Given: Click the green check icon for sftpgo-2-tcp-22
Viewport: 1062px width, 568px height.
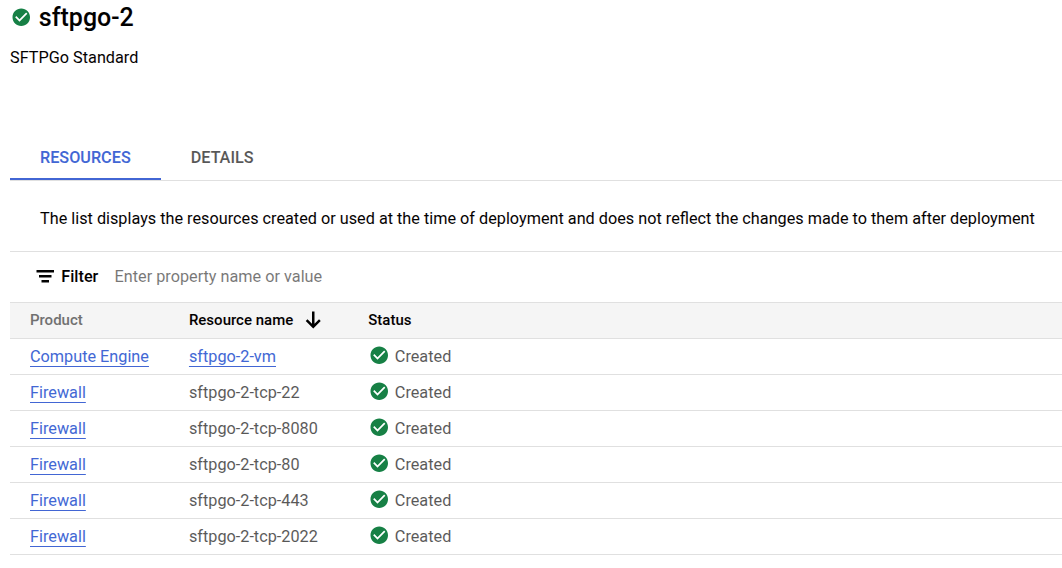Looking at the screenshot, I should tap(379, 392).
